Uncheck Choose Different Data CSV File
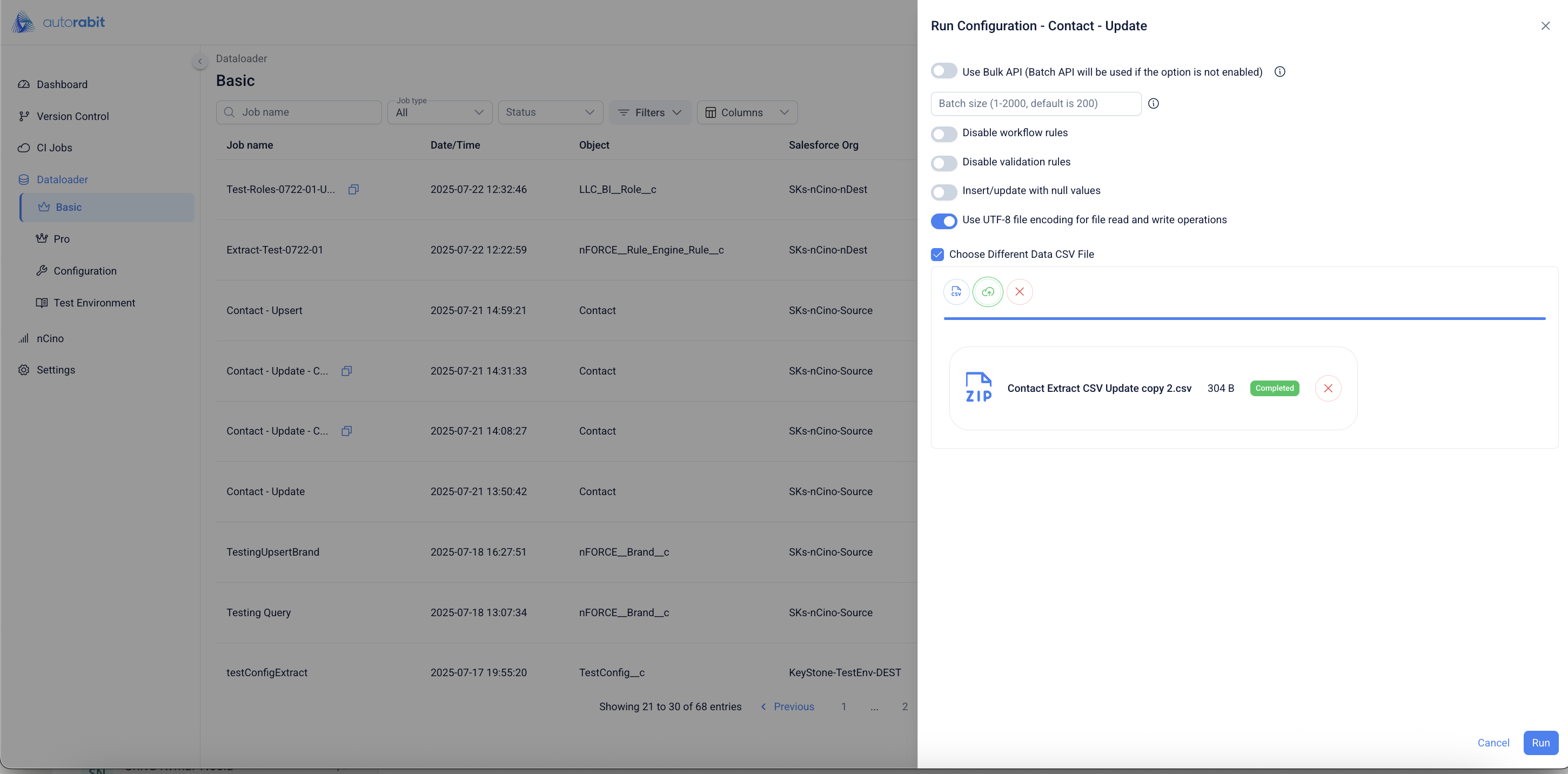 coord(937,255)
